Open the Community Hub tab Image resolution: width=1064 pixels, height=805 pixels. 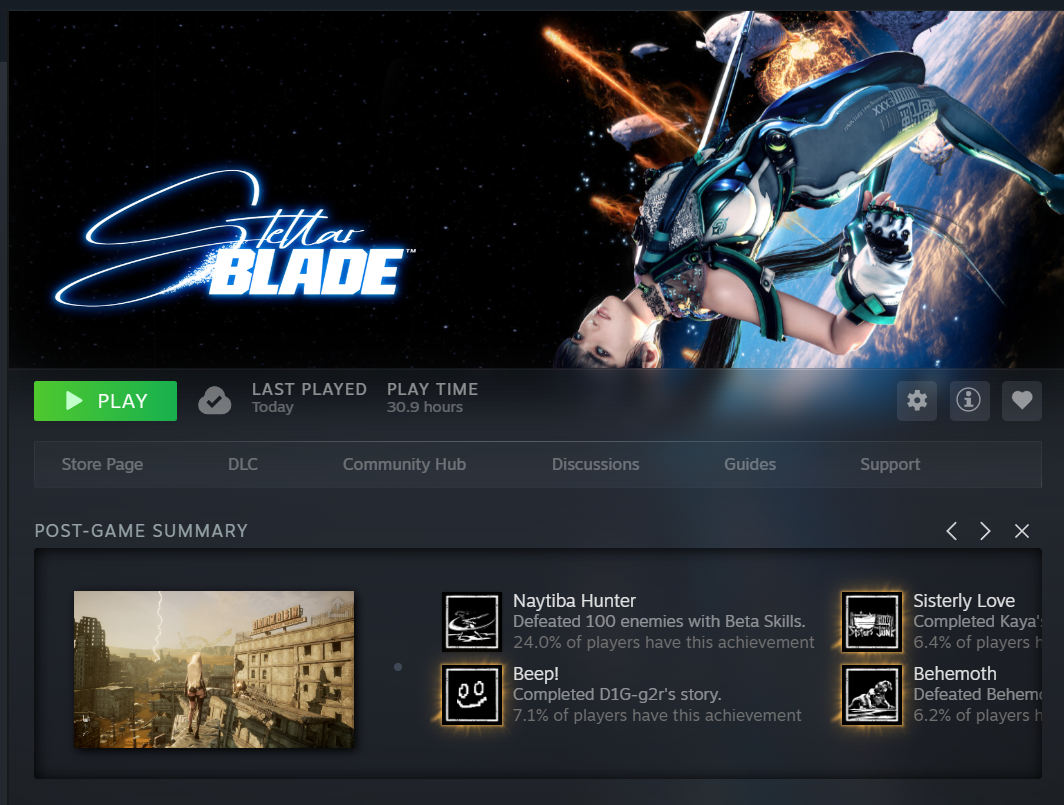(x=404, y=464)
